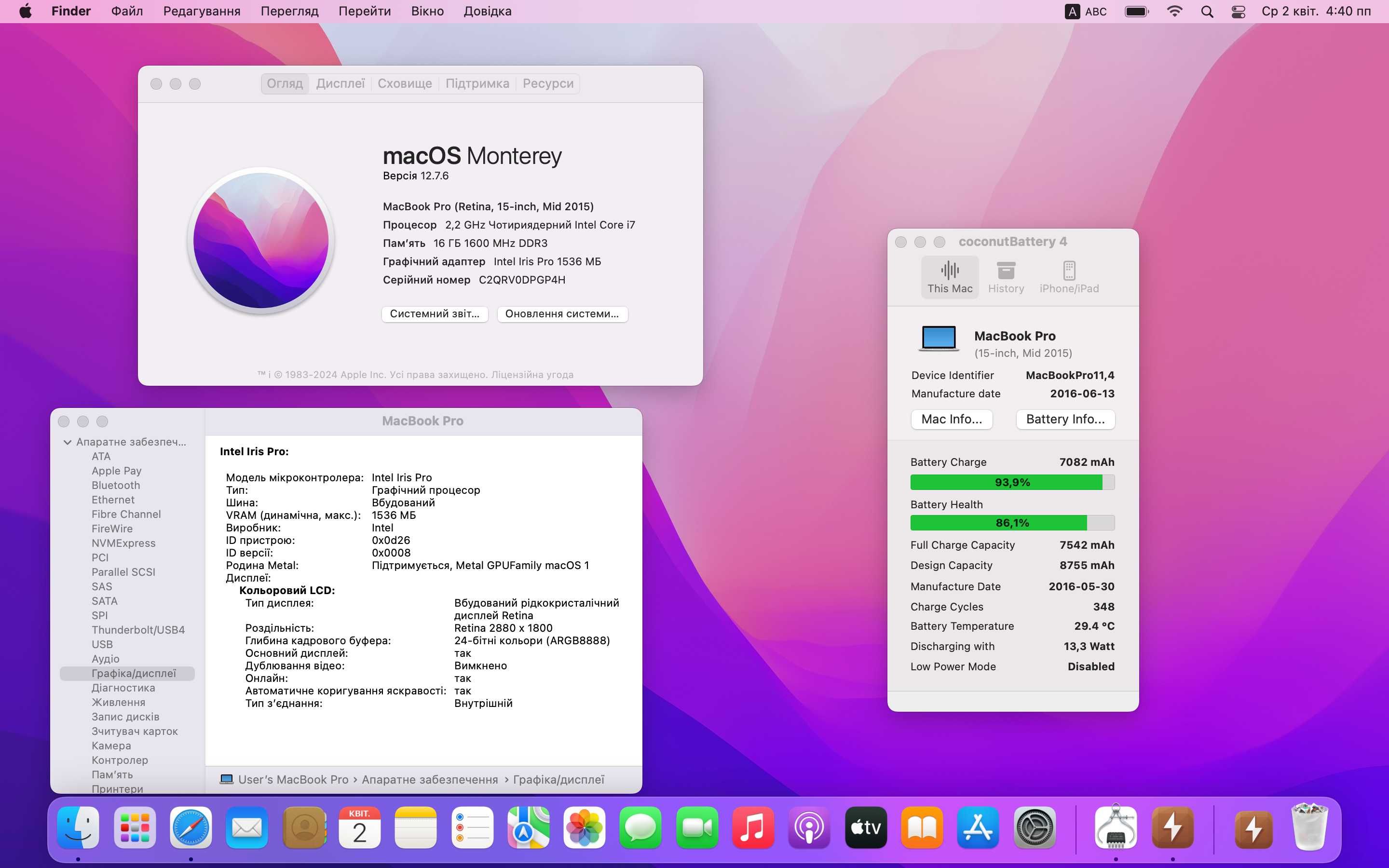Click the Системний звіт... button
This screenshot has width=1389, height=868.
435,314
